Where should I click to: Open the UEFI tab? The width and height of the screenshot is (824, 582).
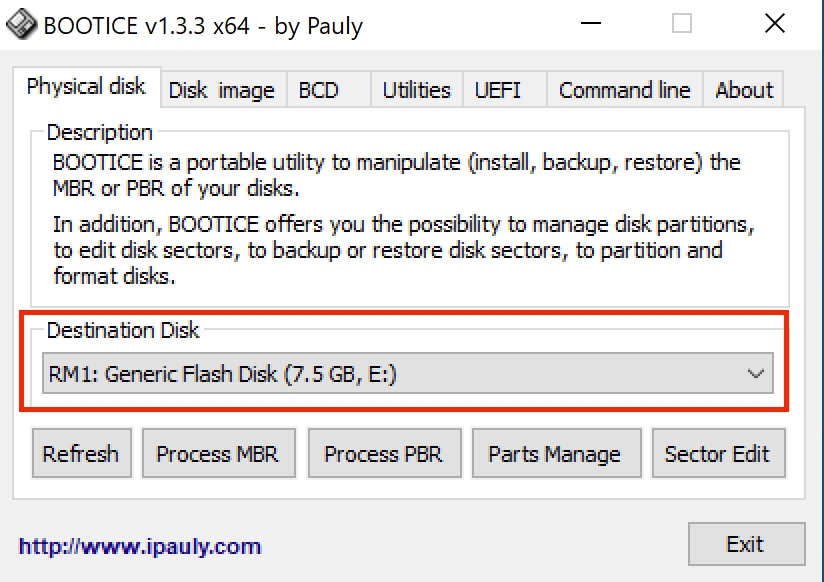pyautogui.click(x=497, y=90)
